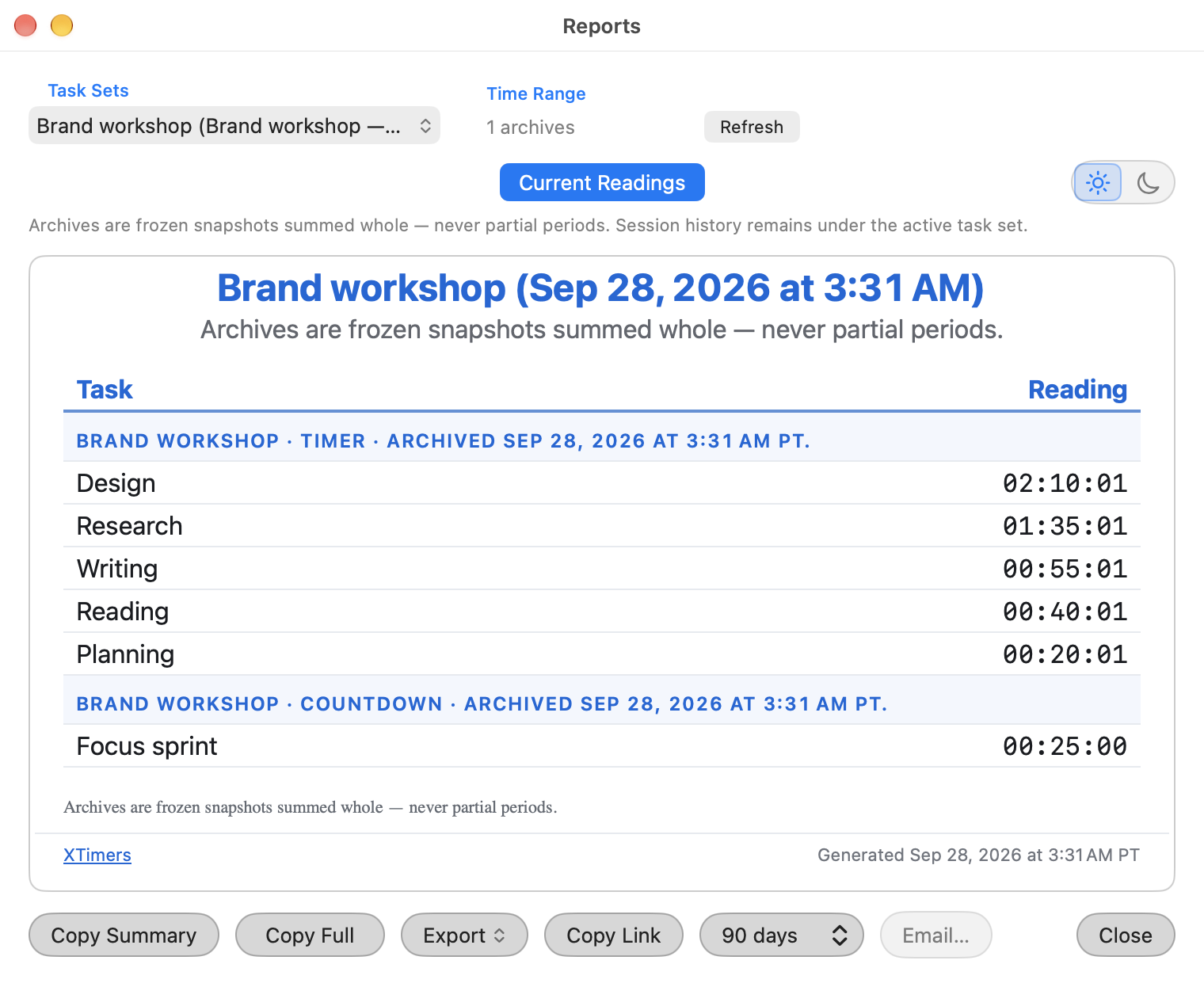Viewport: 1204px width, 987px height.
Task: Click the yellow minimize window button
Action: [x=62, y=25]
